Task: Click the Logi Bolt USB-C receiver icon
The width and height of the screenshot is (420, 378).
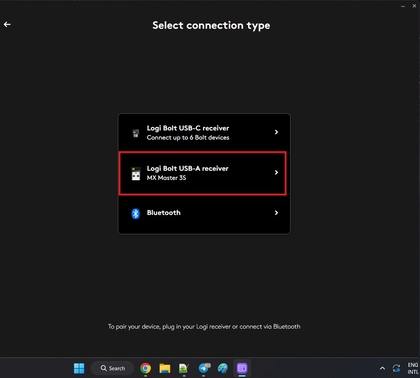Action: click(136, 133)
